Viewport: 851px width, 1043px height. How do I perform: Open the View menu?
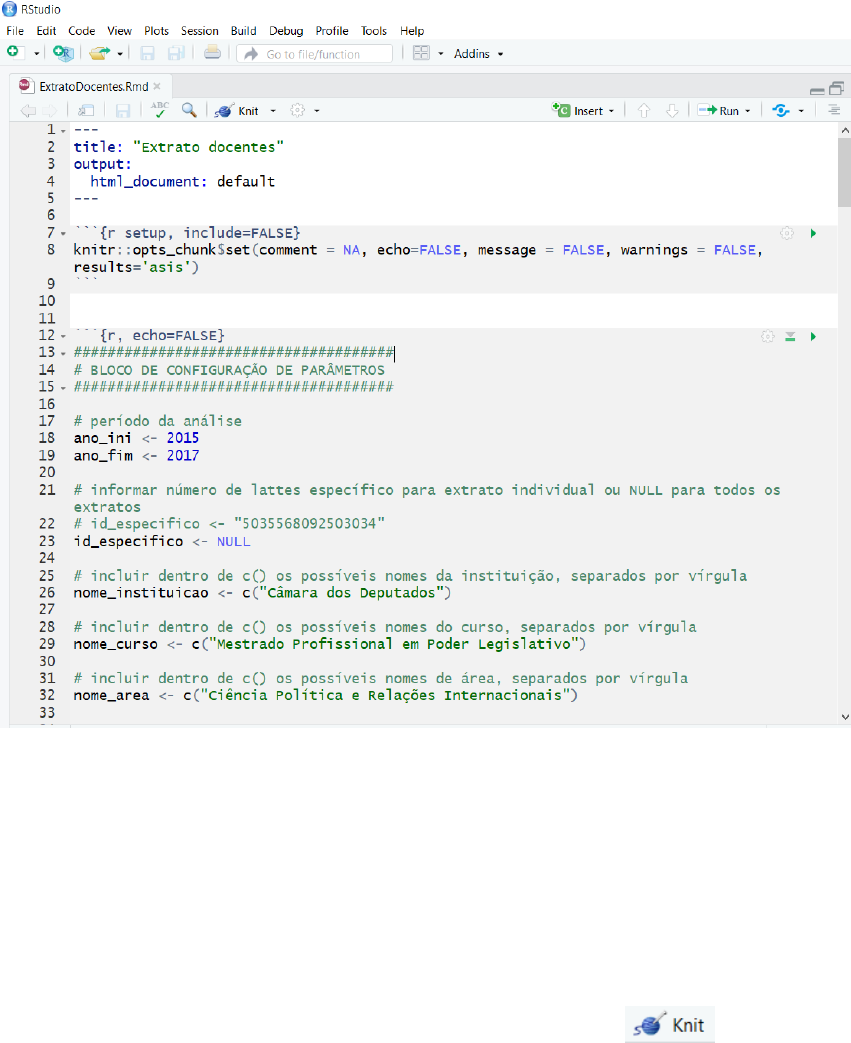pyautogui.click(x=119, y=31)
